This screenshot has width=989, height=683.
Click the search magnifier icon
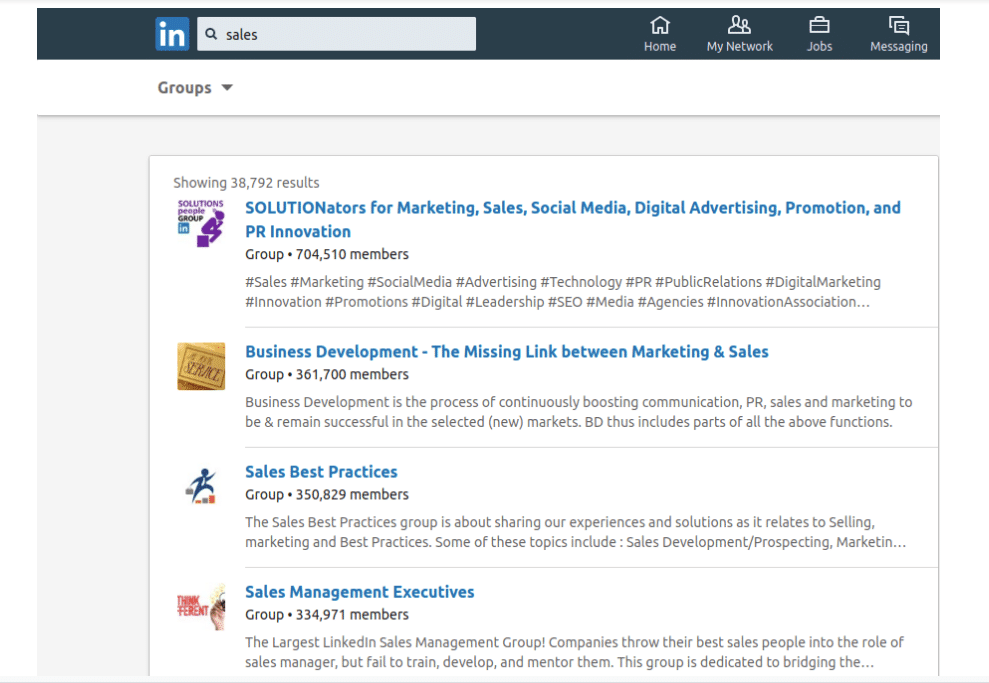pyautogui.click(x=211, y=34)
